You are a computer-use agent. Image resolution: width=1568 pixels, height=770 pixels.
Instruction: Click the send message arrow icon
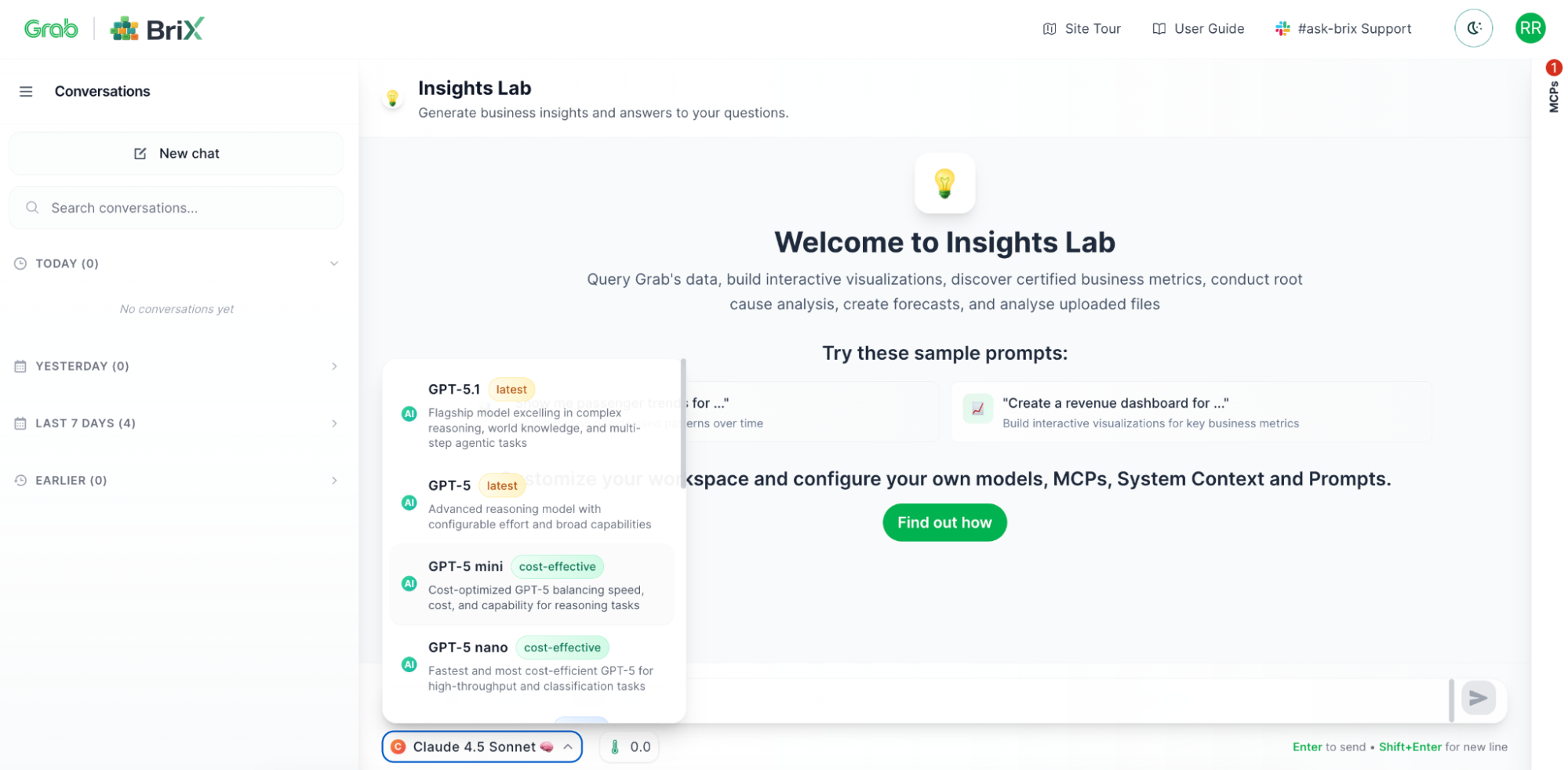click(1477, 698)
